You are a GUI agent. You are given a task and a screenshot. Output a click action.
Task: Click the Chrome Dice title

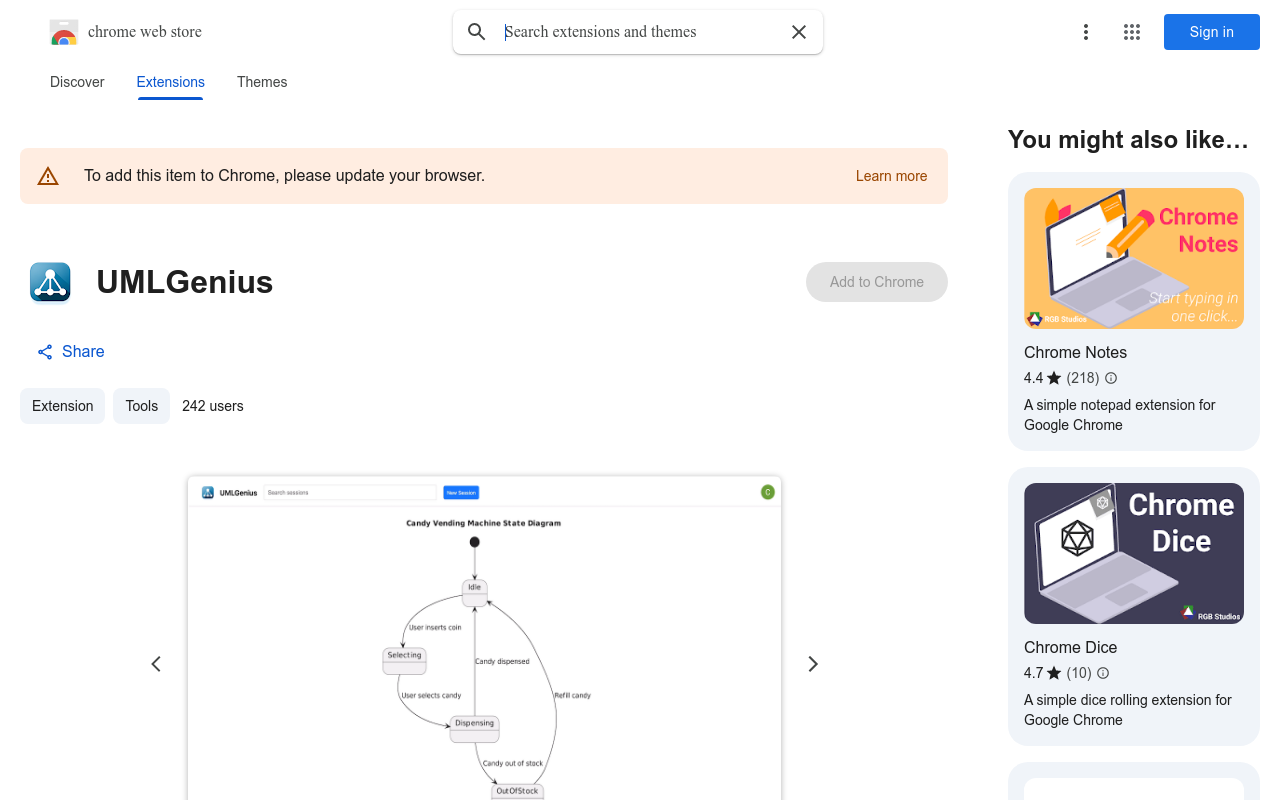1070,647
